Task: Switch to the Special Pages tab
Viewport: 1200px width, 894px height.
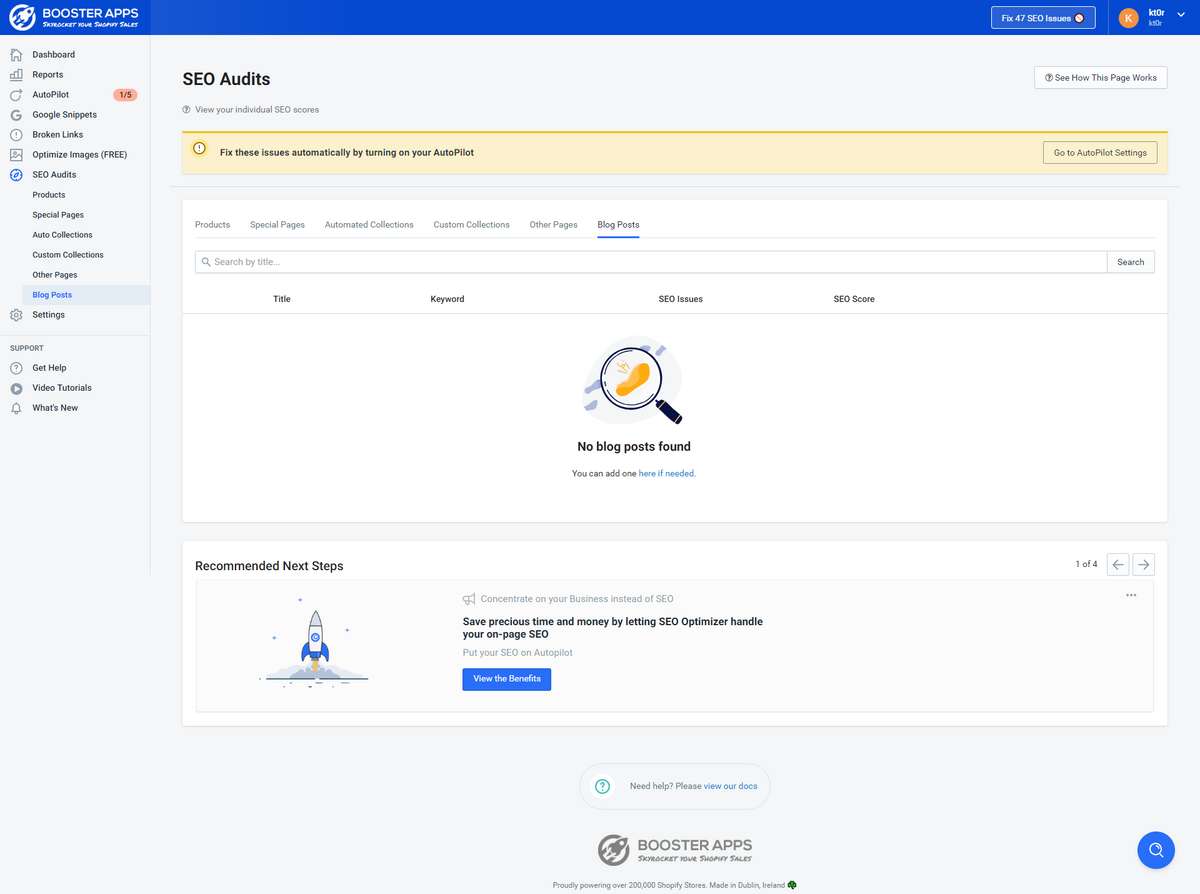Action: 277,225
